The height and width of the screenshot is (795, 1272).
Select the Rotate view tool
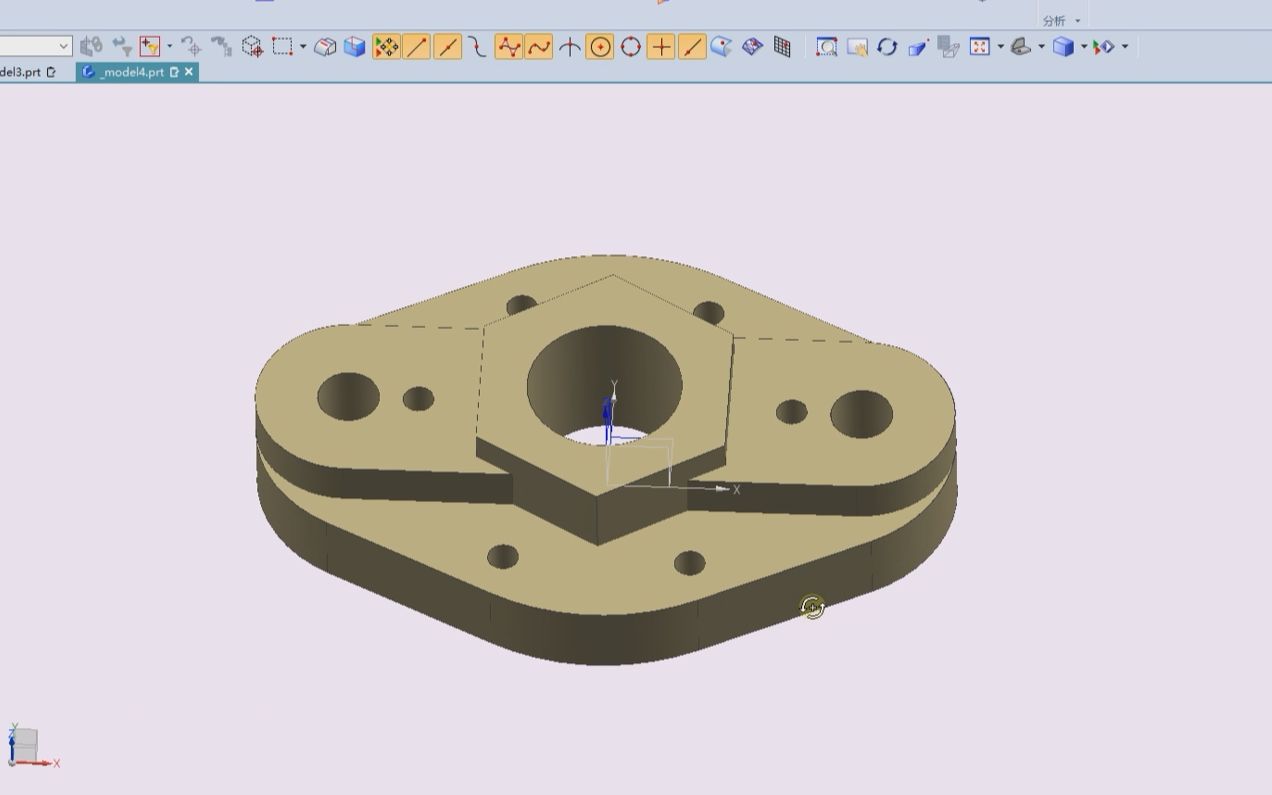(x=887, y=47)
